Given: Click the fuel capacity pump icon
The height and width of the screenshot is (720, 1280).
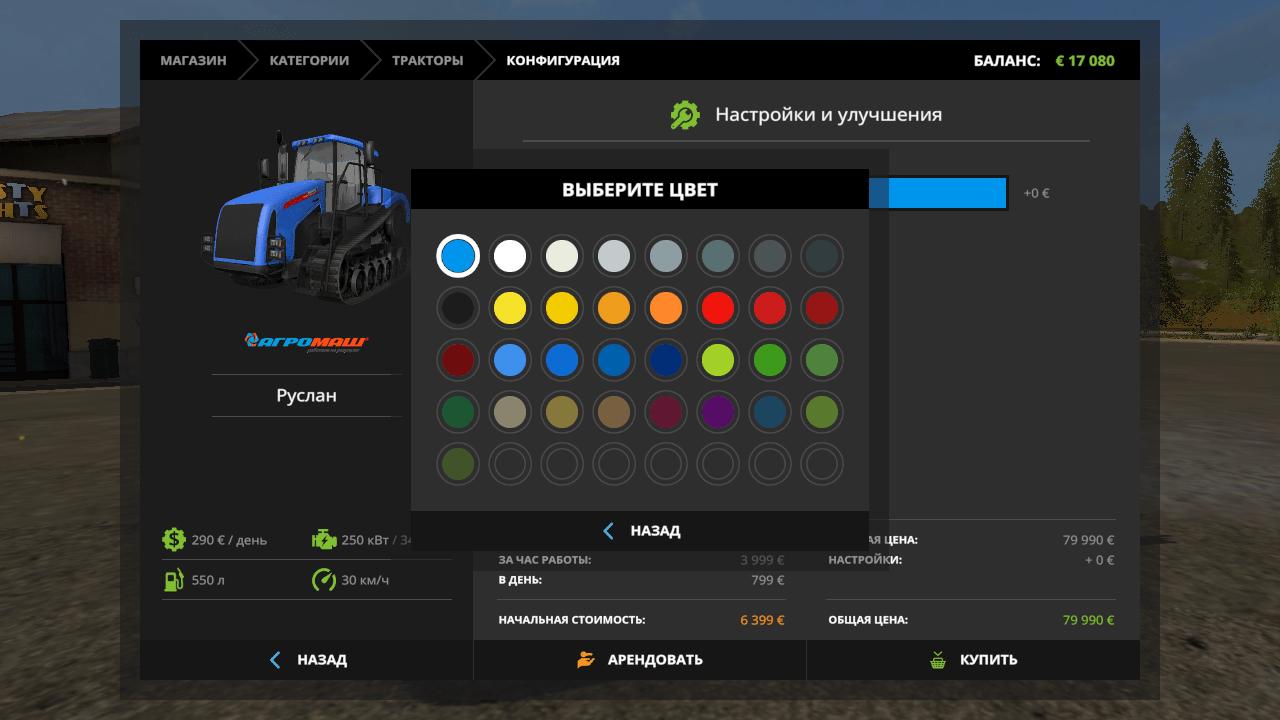Looking at the screenshot, I should (174, 580).
